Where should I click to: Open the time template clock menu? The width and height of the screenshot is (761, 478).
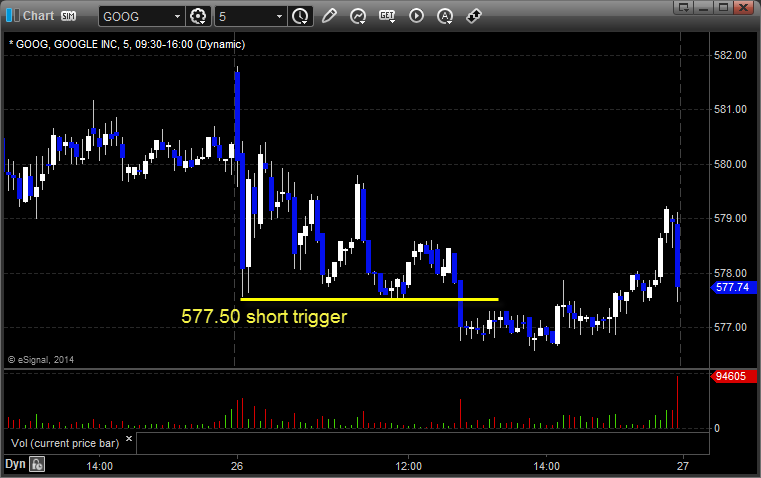click(x=300, y=16)
